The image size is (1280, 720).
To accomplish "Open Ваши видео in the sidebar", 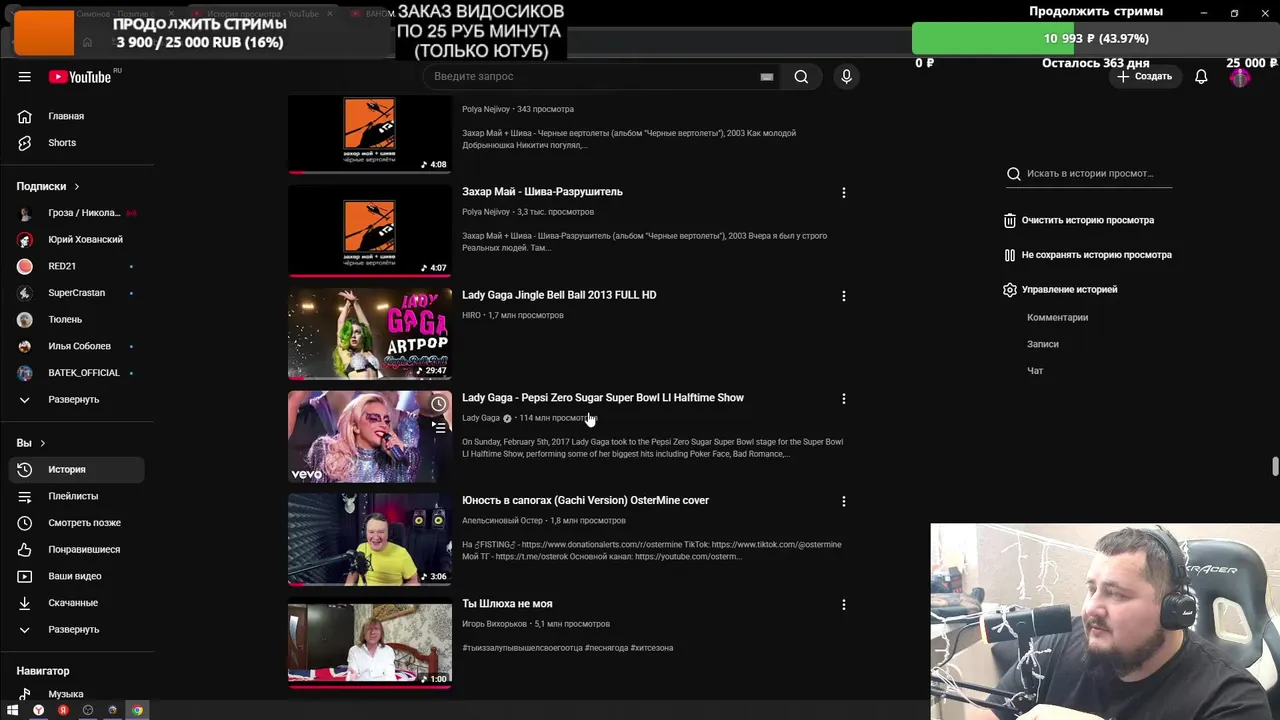I will (x=76, y=576).
